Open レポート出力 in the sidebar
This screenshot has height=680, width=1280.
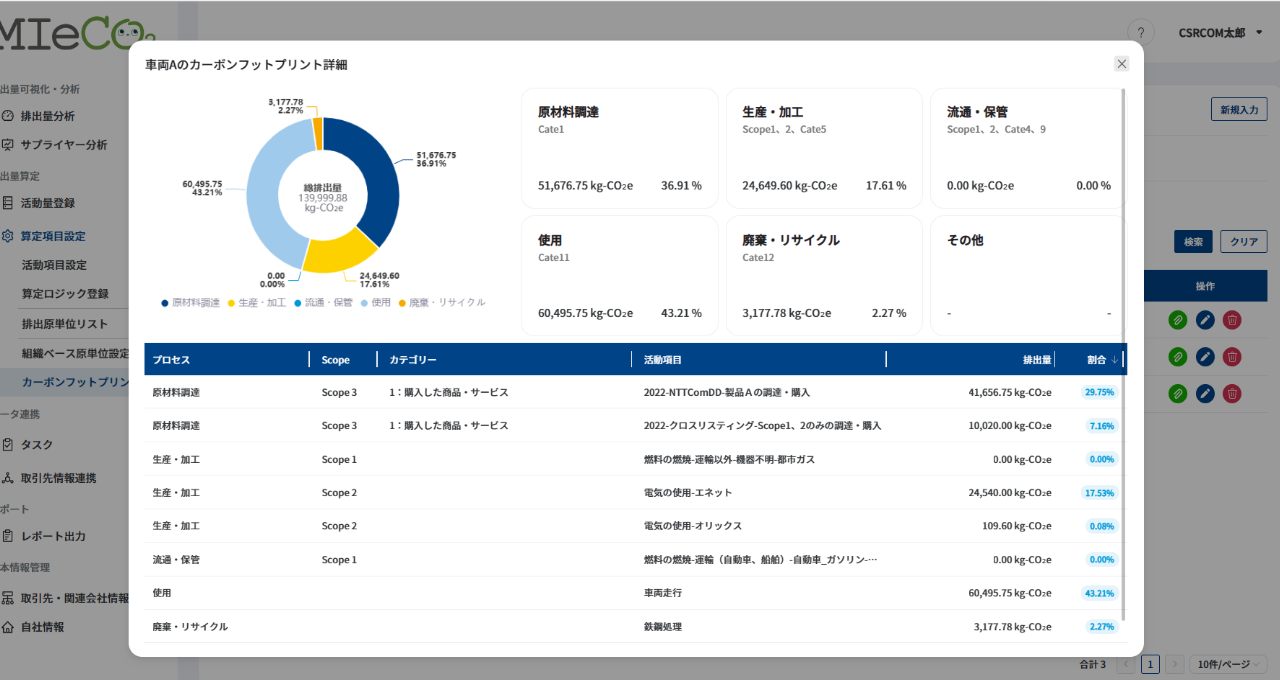(x=53, y=536)
